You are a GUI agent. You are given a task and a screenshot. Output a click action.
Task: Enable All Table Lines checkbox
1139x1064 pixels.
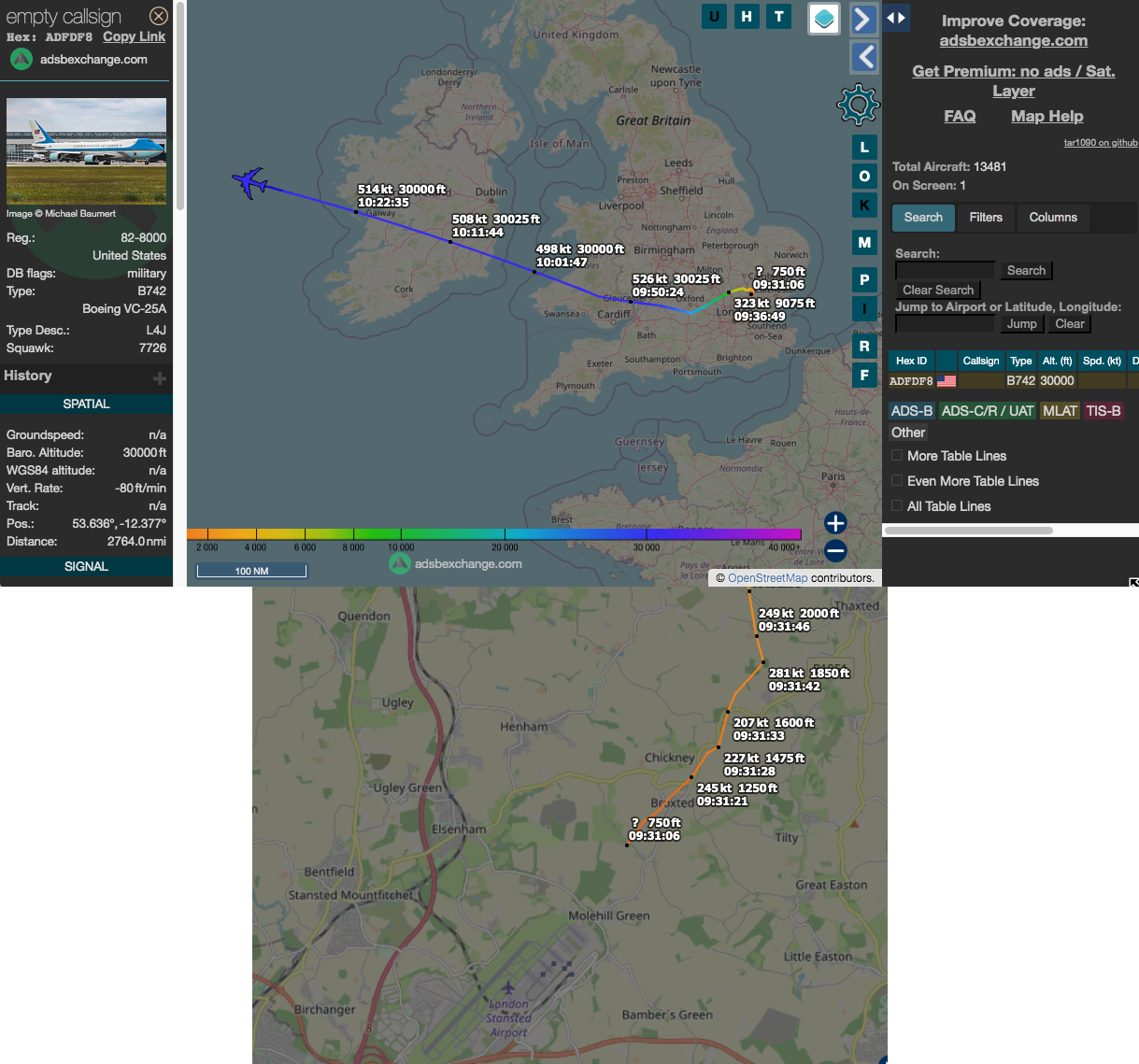(x=897, y=506)
